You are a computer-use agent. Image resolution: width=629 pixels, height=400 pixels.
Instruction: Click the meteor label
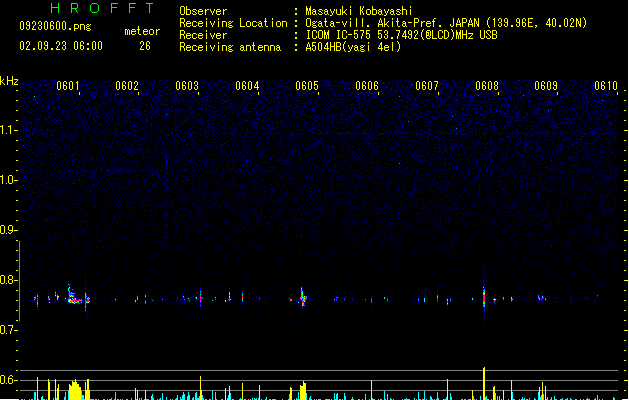coord(142,31)
